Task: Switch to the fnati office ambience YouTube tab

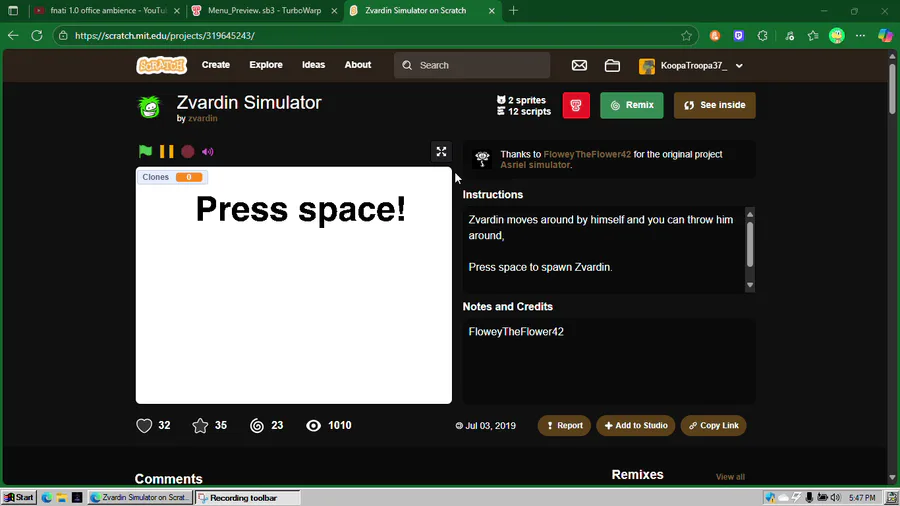Action: click(106, 10)
